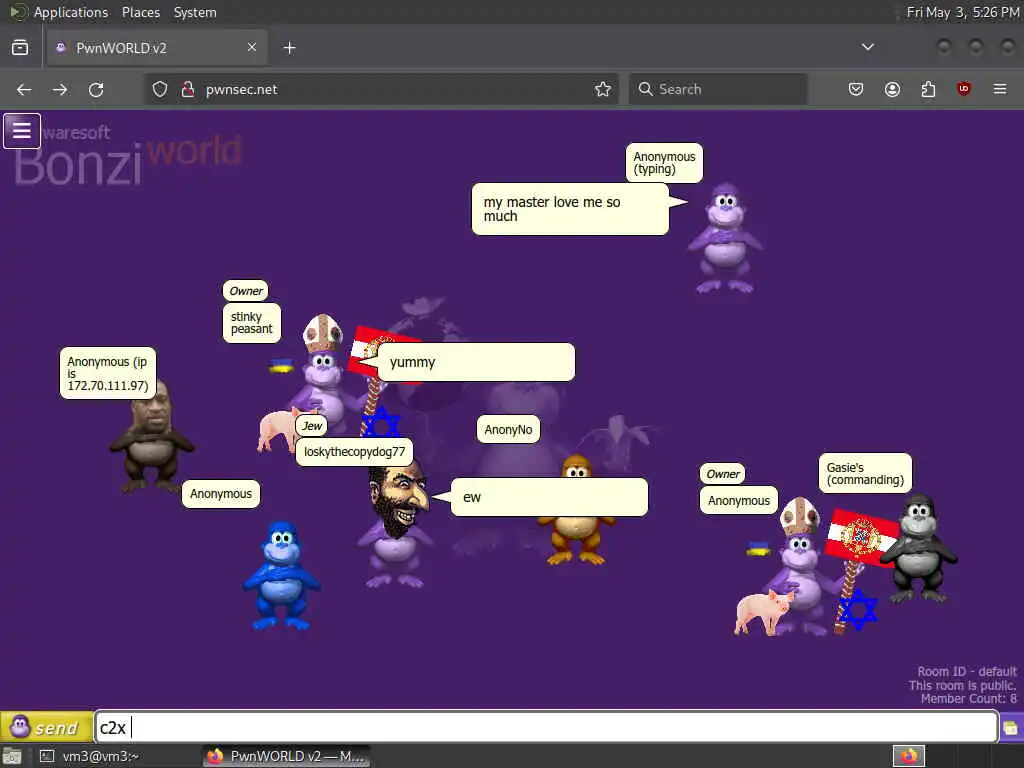This screenshot has height=768, width=1024.
Task: Click 'Owner' tag near Gasie's label
Action: (722, 474)
